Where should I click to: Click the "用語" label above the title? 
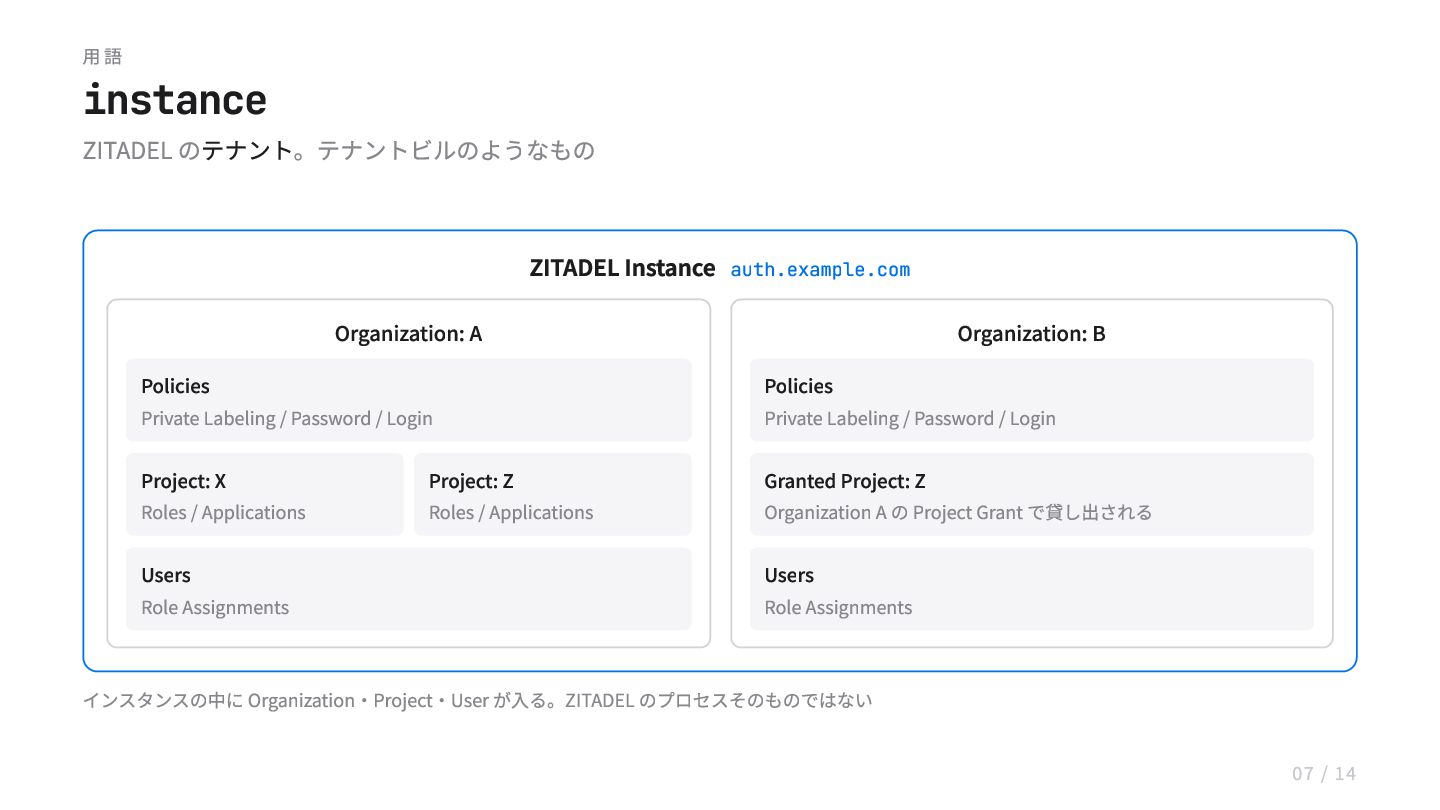[102, 57]
